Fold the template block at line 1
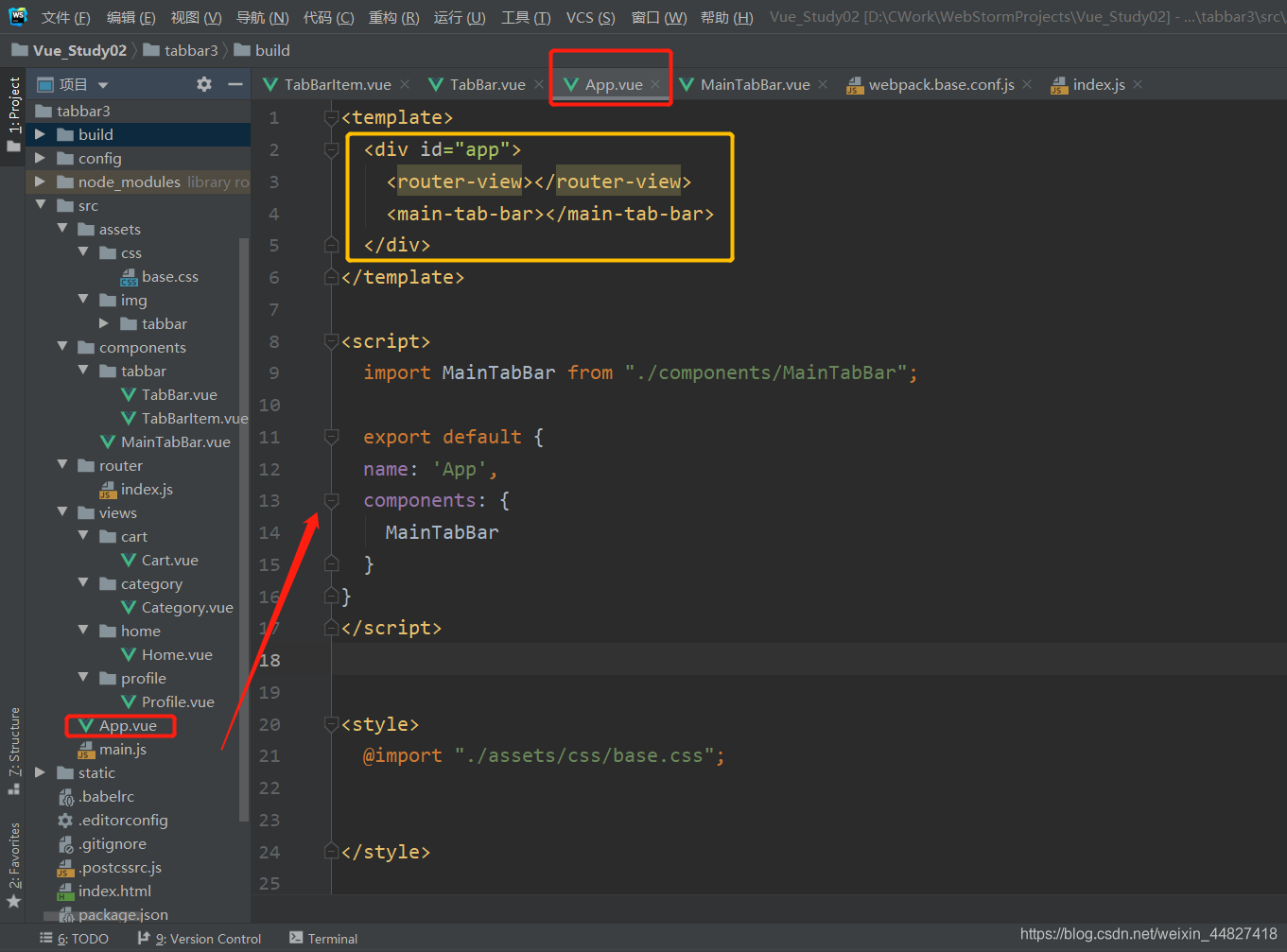Viewport: 1287px width, 952px height. [331, 117]
